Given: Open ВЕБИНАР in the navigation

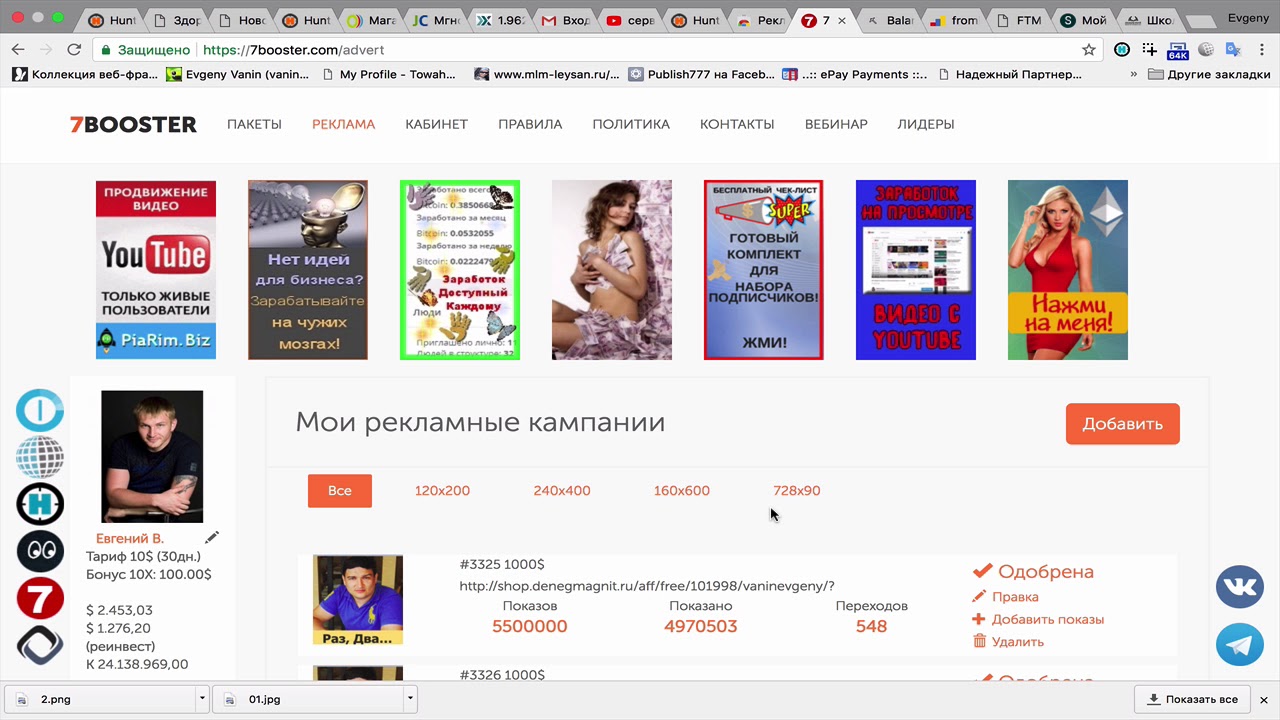Looking at the screenshot, I should click(x=836, y=124).
